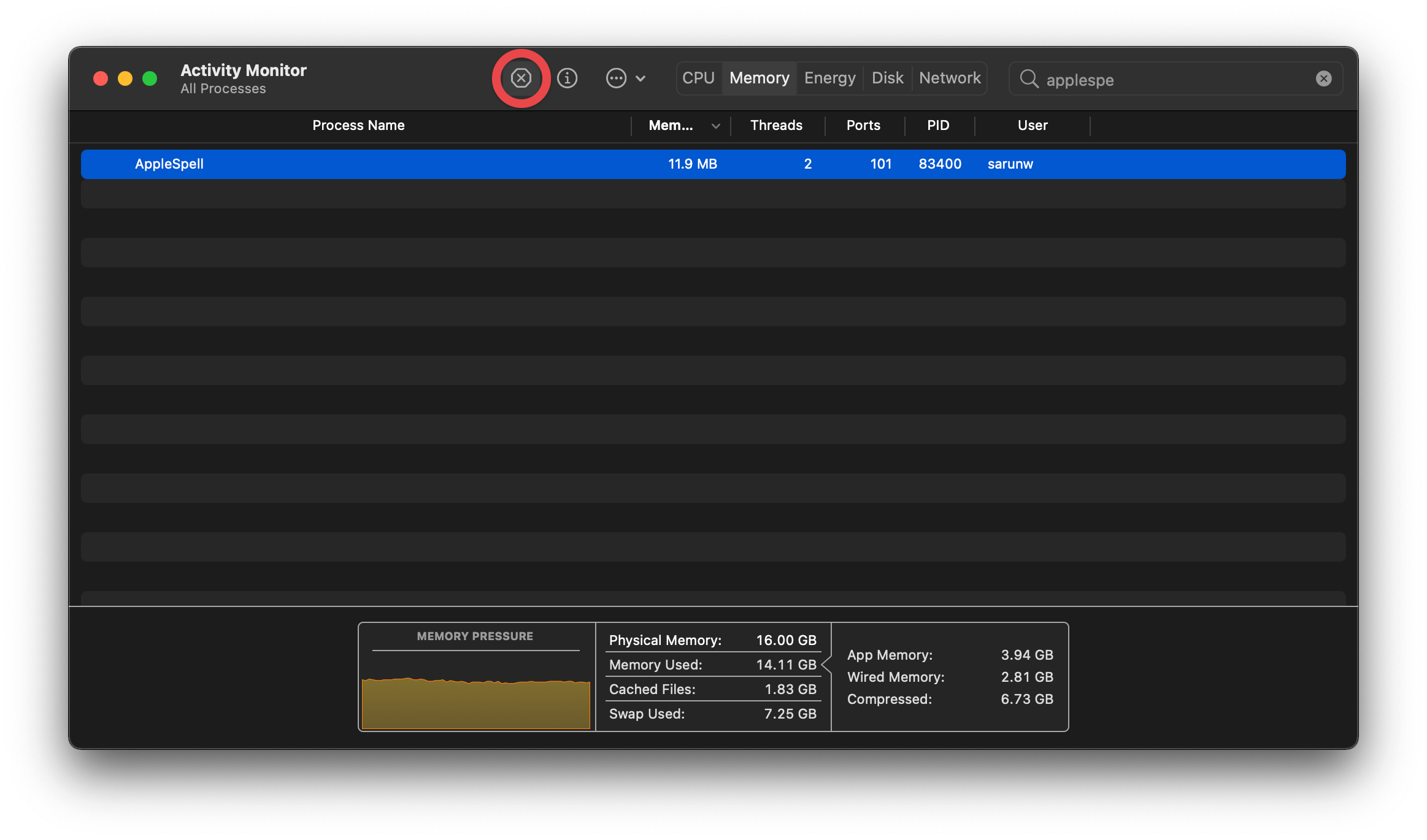This screenshot has width=1427, height=840.
Task: Sort by the Process Name column header
Action: (358, 125)
